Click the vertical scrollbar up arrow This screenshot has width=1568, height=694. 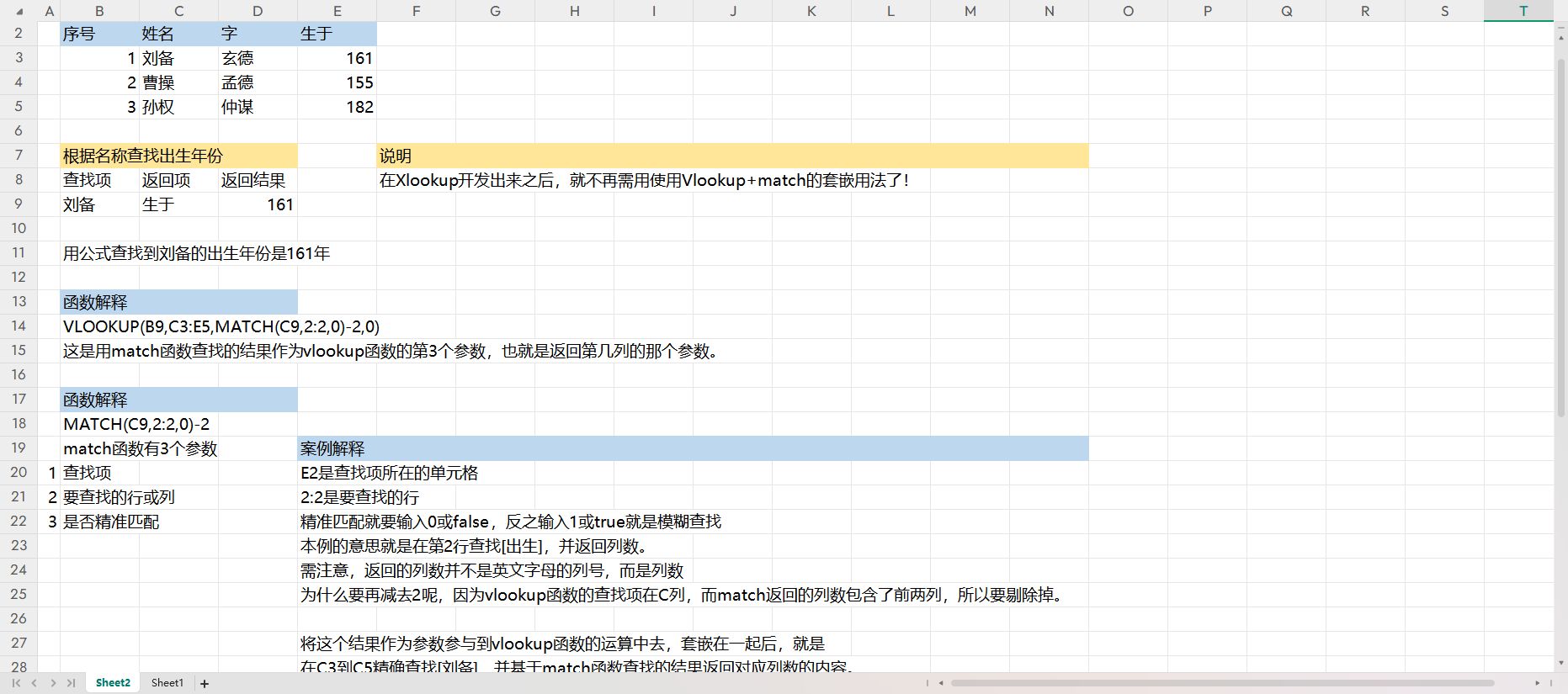pos(1561,37)
